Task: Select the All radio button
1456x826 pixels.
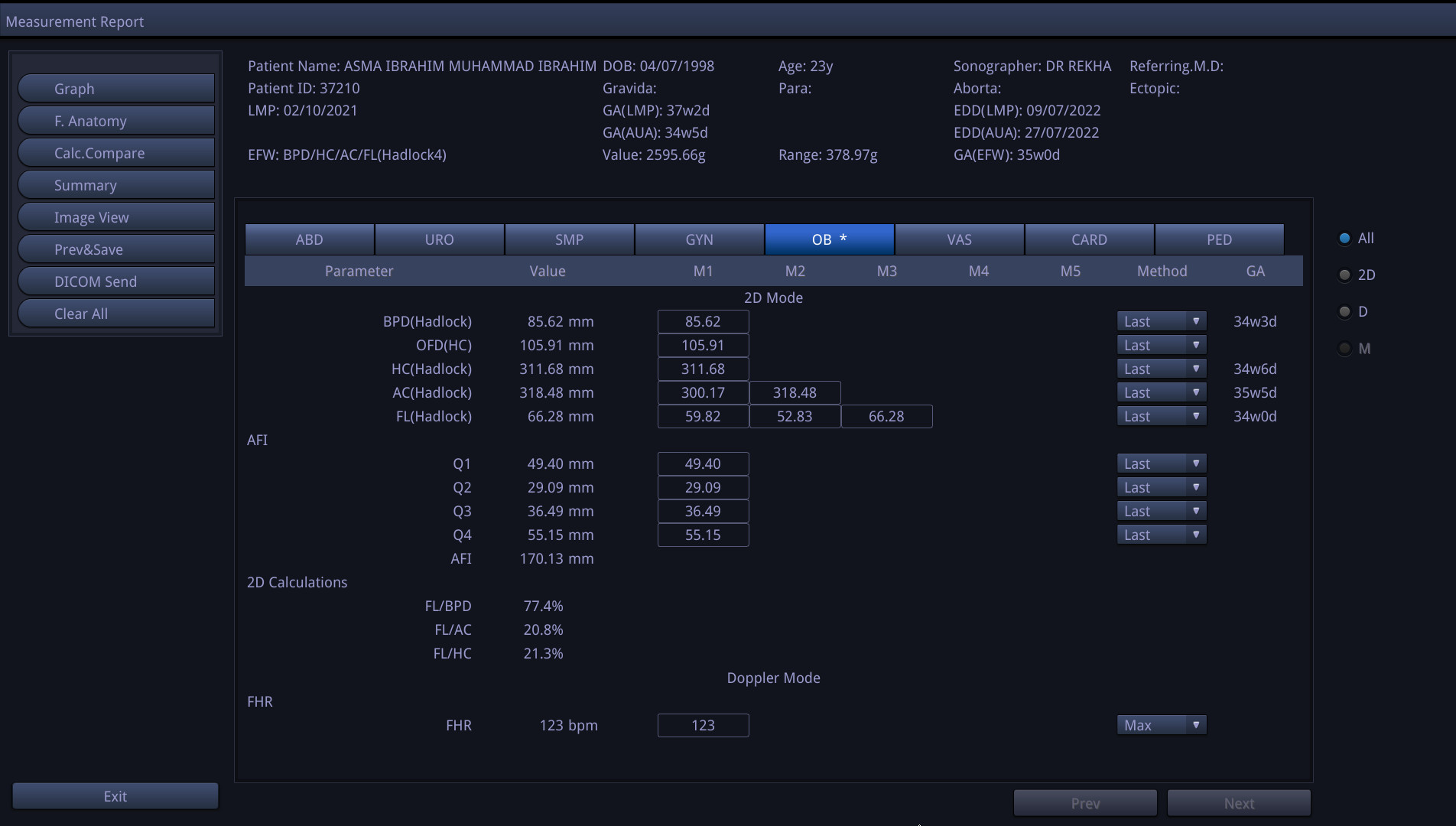Action: [x=1344, y=239]
